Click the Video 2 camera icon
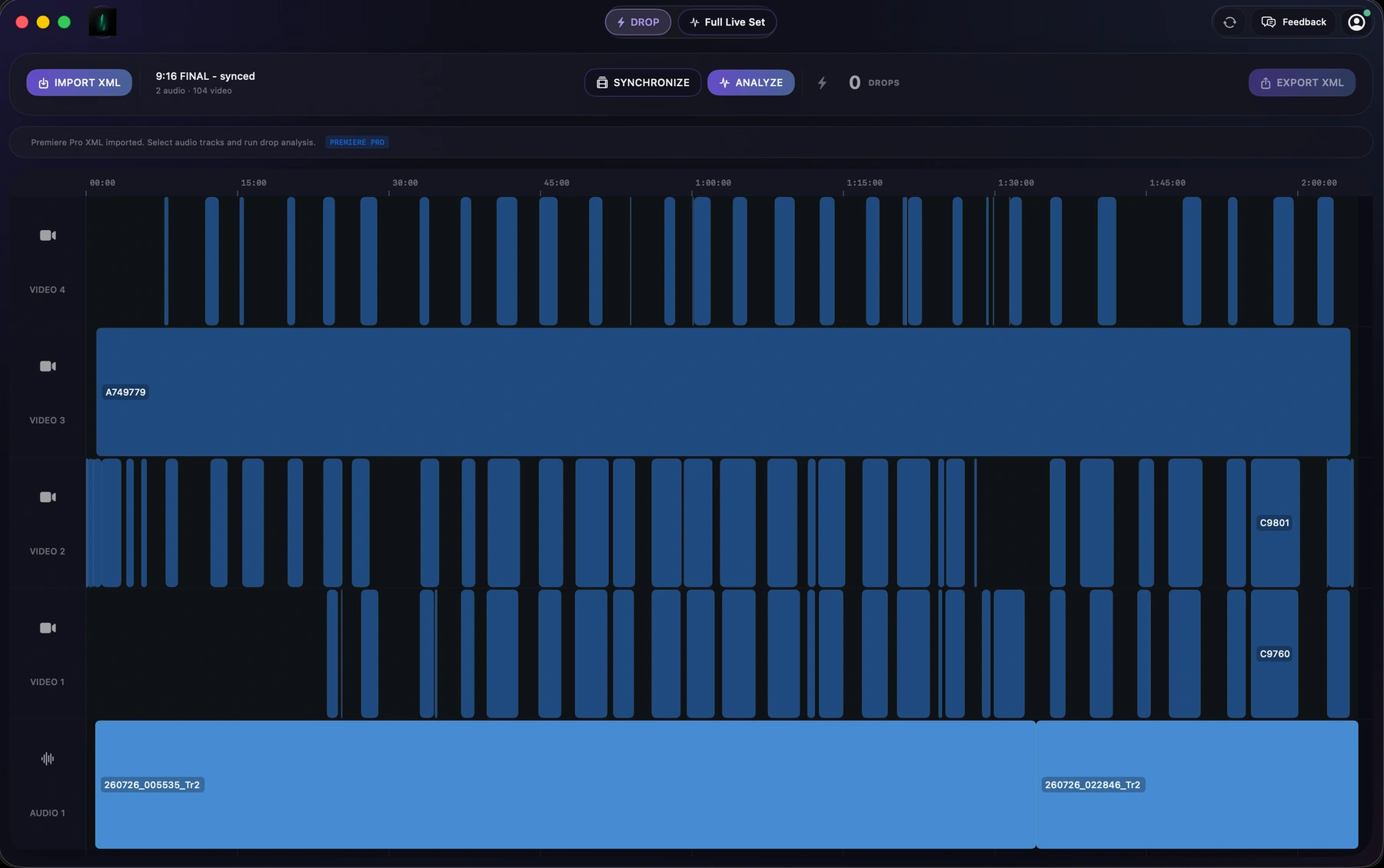Viewport: 1384px width, 868px height. coord(48,497)
